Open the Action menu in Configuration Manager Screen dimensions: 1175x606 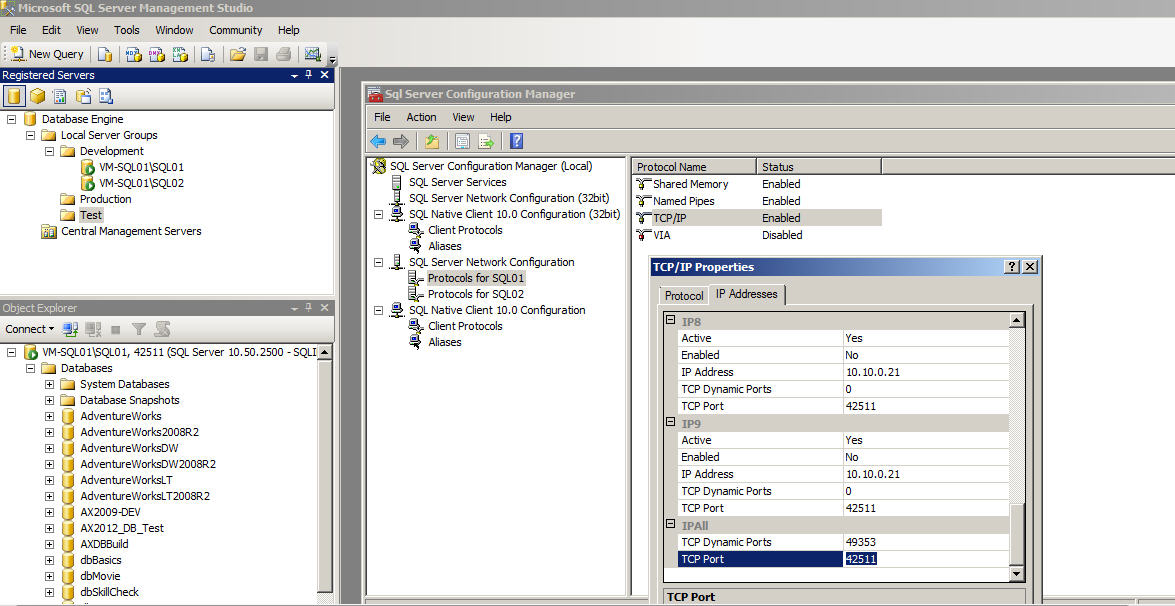[421, 117]
